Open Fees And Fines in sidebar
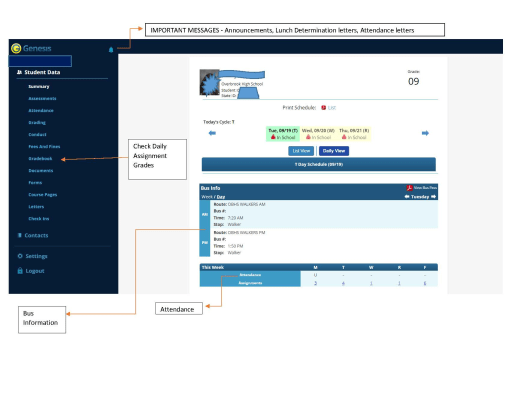Image resolution: width=512 pixels, height=396 pixels. (44, 146)
